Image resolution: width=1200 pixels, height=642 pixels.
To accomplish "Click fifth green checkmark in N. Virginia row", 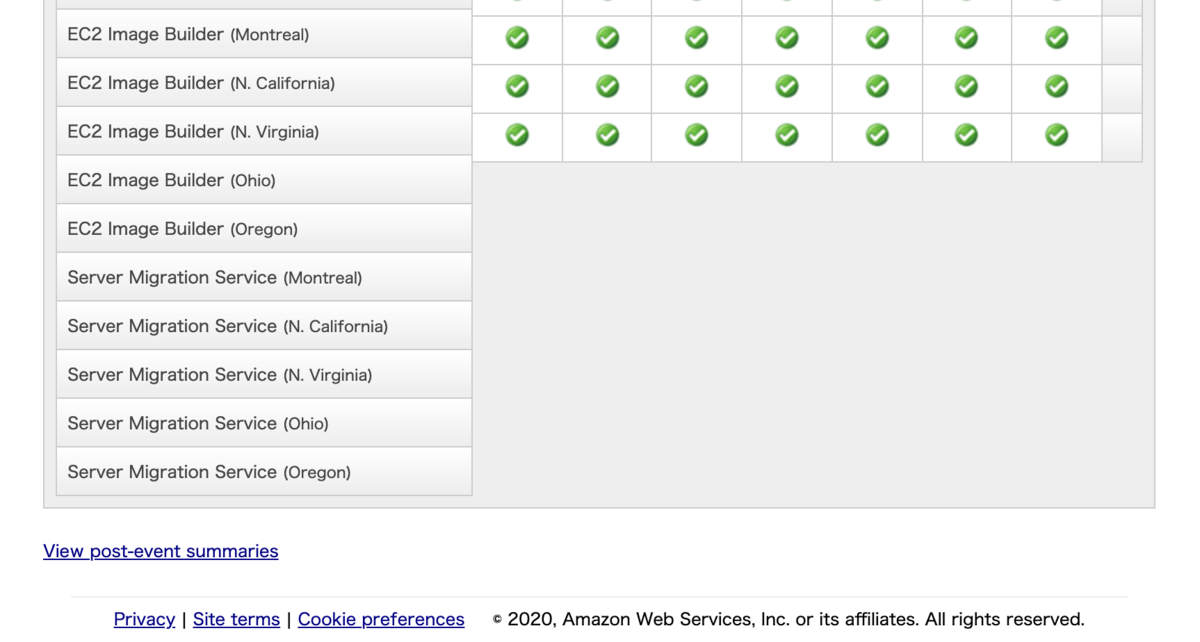I will click(x=877, y=134).
